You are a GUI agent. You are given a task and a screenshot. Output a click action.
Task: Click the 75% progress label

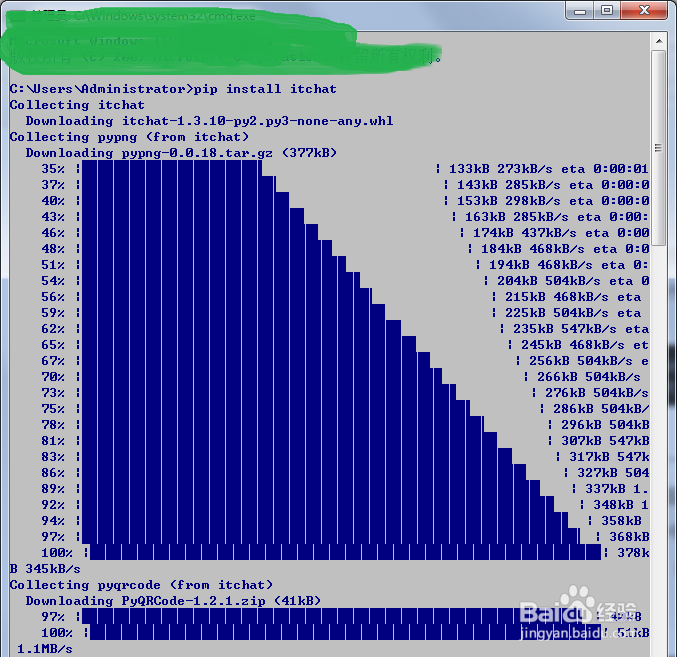[53, 409]
